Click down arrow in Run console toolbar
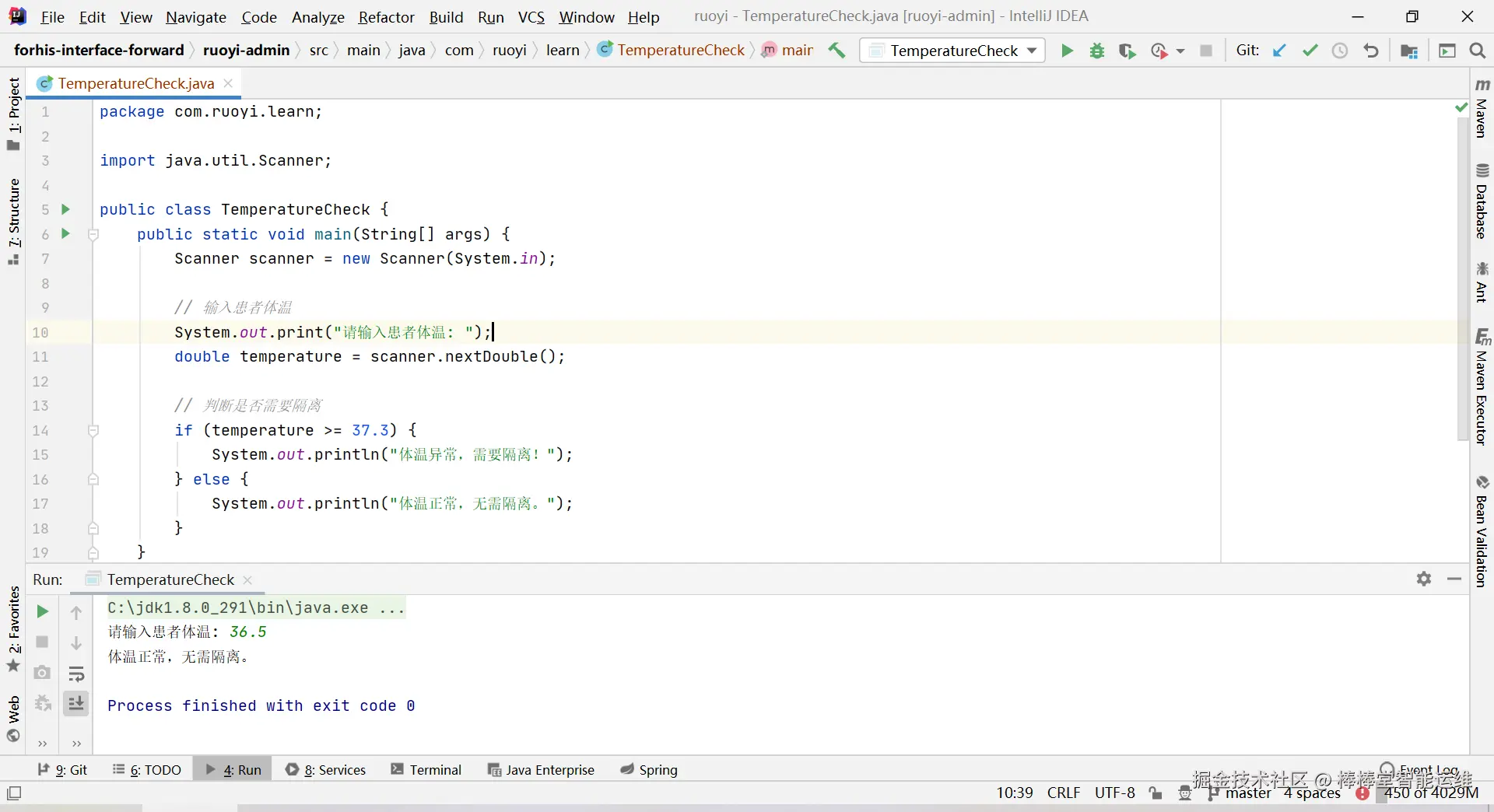Image resolution: width=1494 pixels, height=812 pixels. point(76,642)
